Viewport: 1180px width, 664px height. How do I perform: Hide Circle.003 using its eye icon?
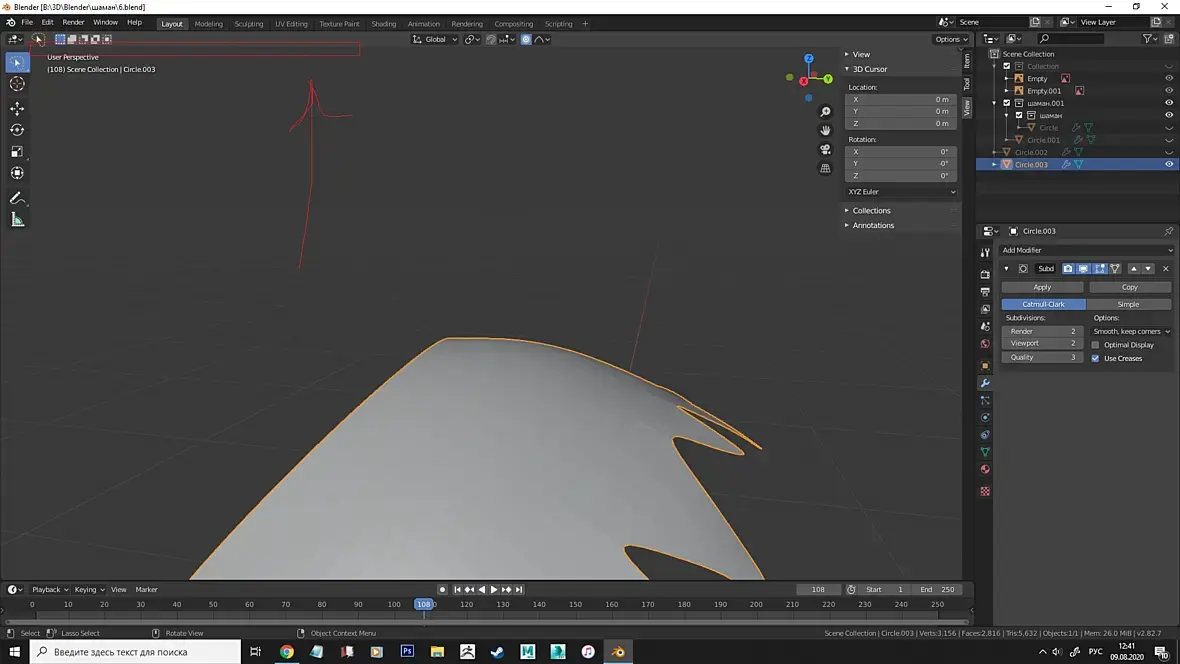[x=1168, y=164]
